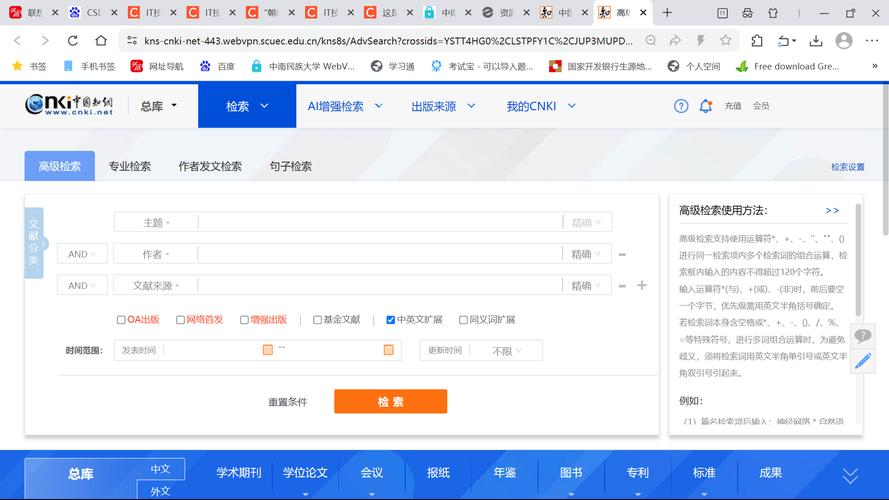Expand the 我的CNKI menu
Viewport: 889px width, 500px height.
(541, 106)
